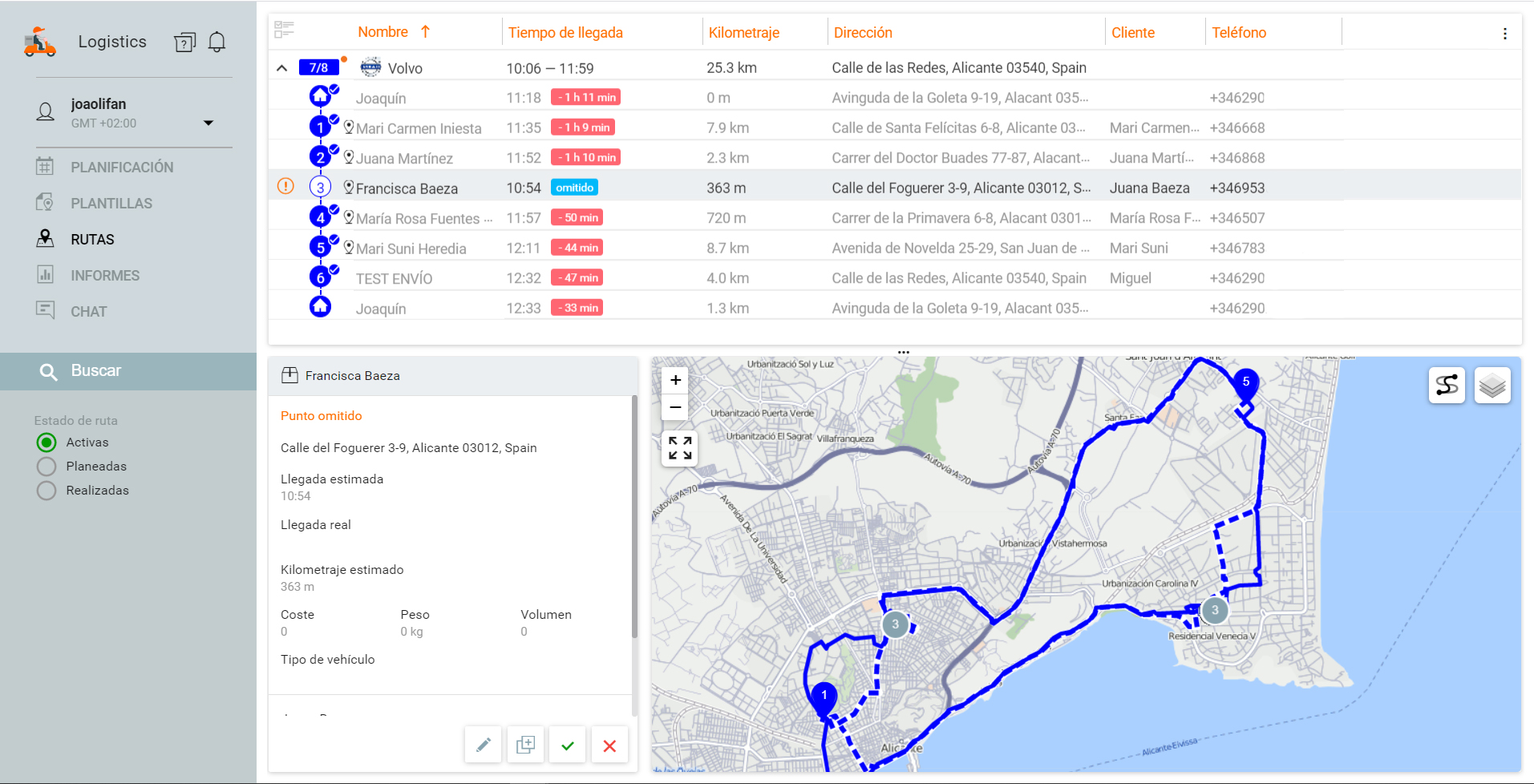Expand the map to fullscreen
Viewport: 1534px width, 784px height.
tap(679, 448)
